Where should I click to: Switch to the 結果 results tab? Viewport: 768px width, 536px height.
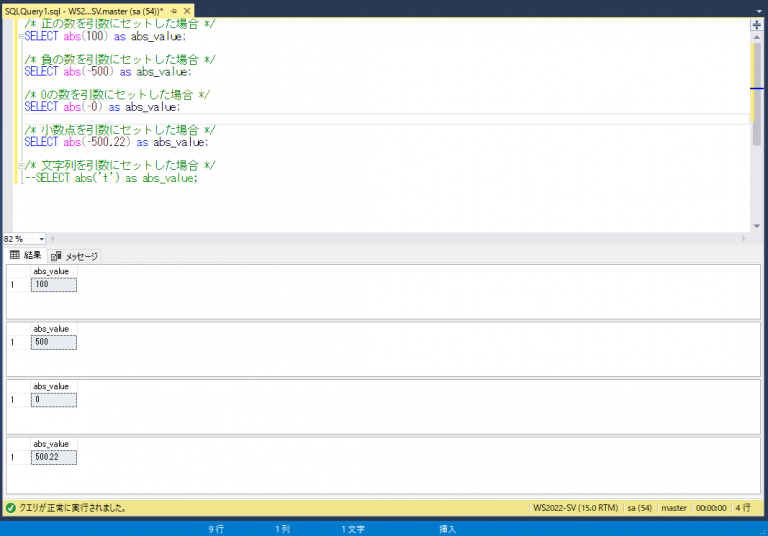[25, 255]
